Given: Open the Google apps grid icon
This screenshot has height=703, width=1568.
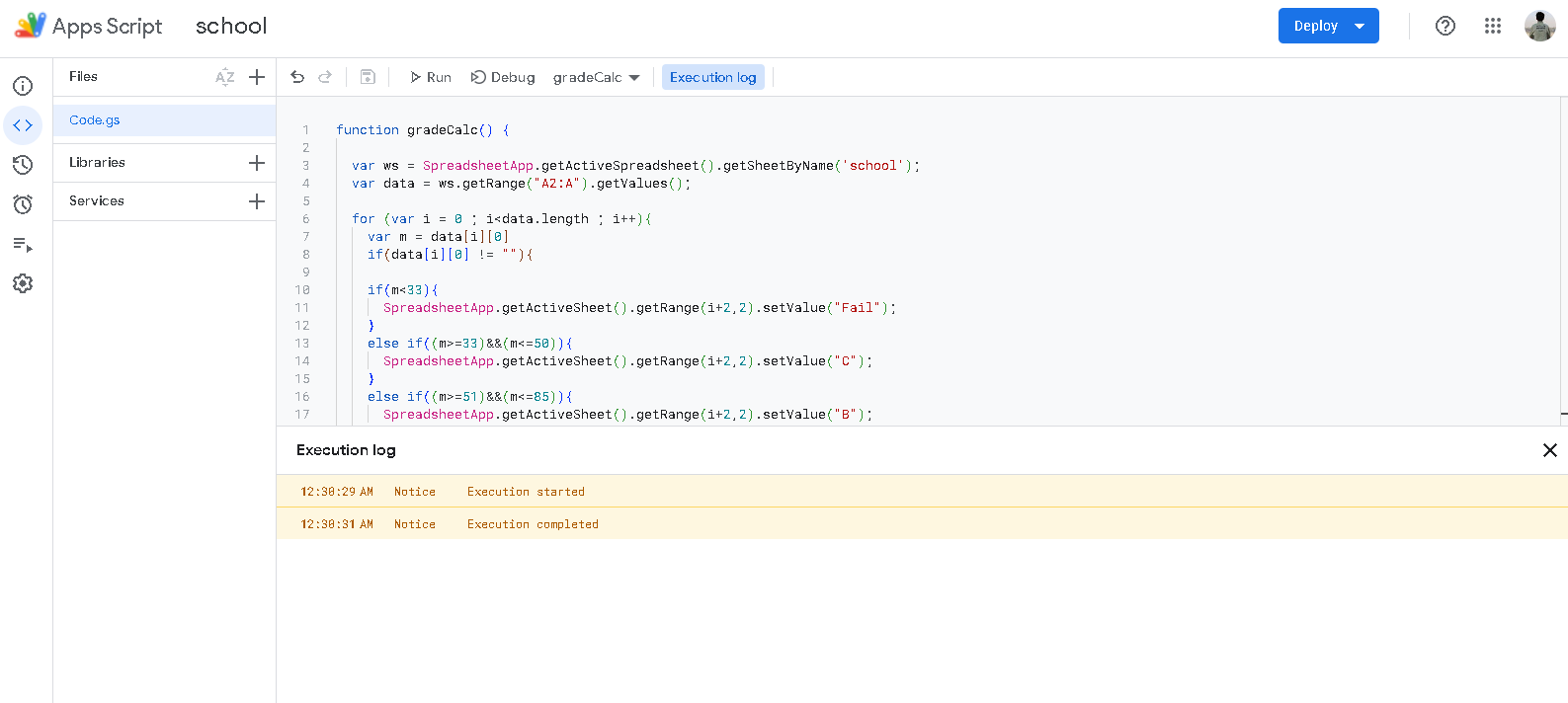Looking at the screenshot, I should 1493,26.
